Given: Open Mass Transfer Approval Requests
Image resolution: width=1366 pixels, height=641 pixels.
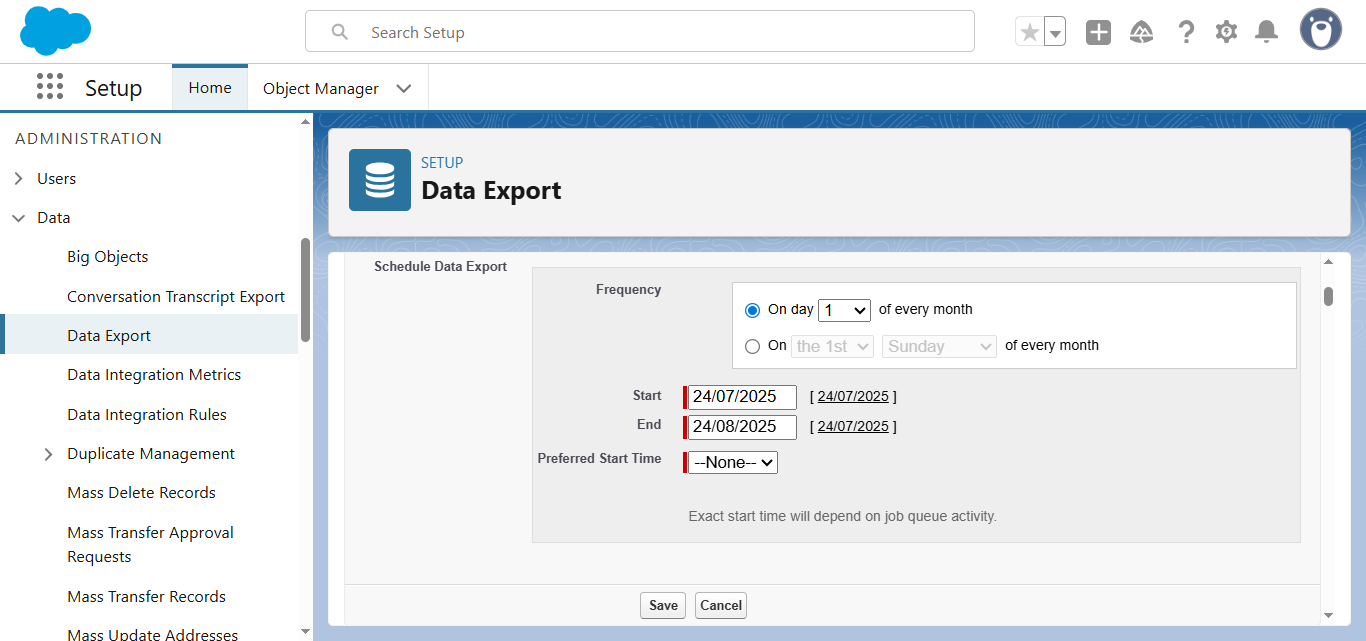Looking at the screenshot, I should [x=150, y=545].
